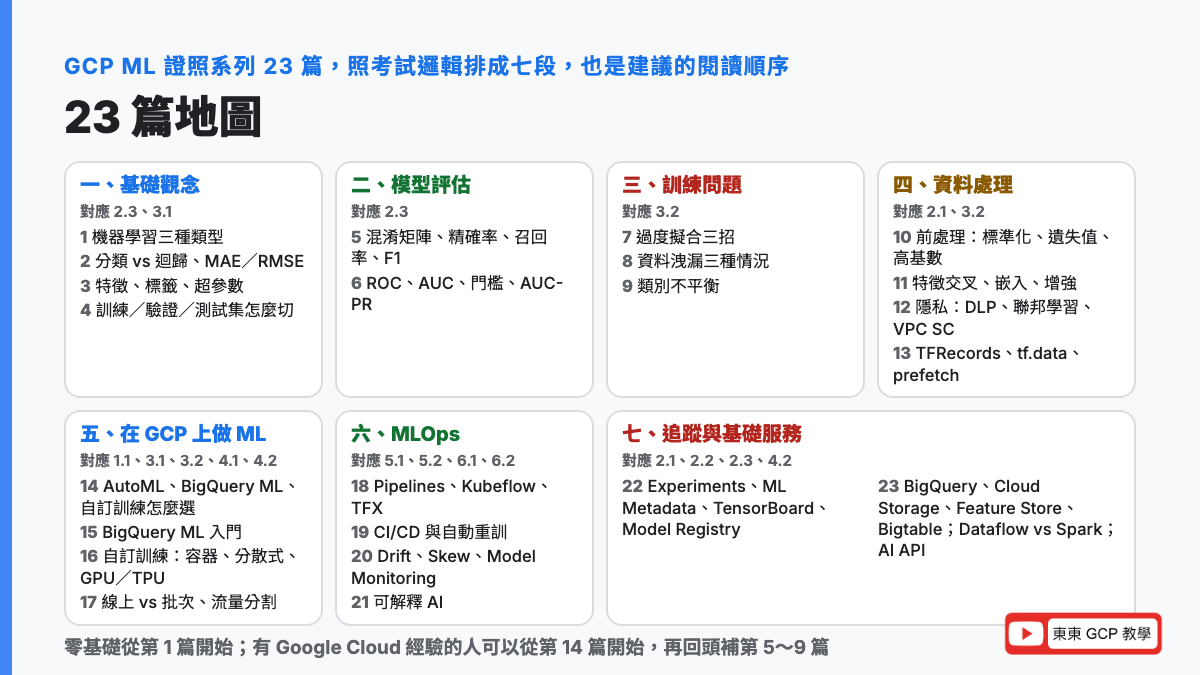Click item 4 訓練／驗證／測試集怎麼切
Image resolution: width=1200 pixels, height=675 pixels.
pos(187,309)
